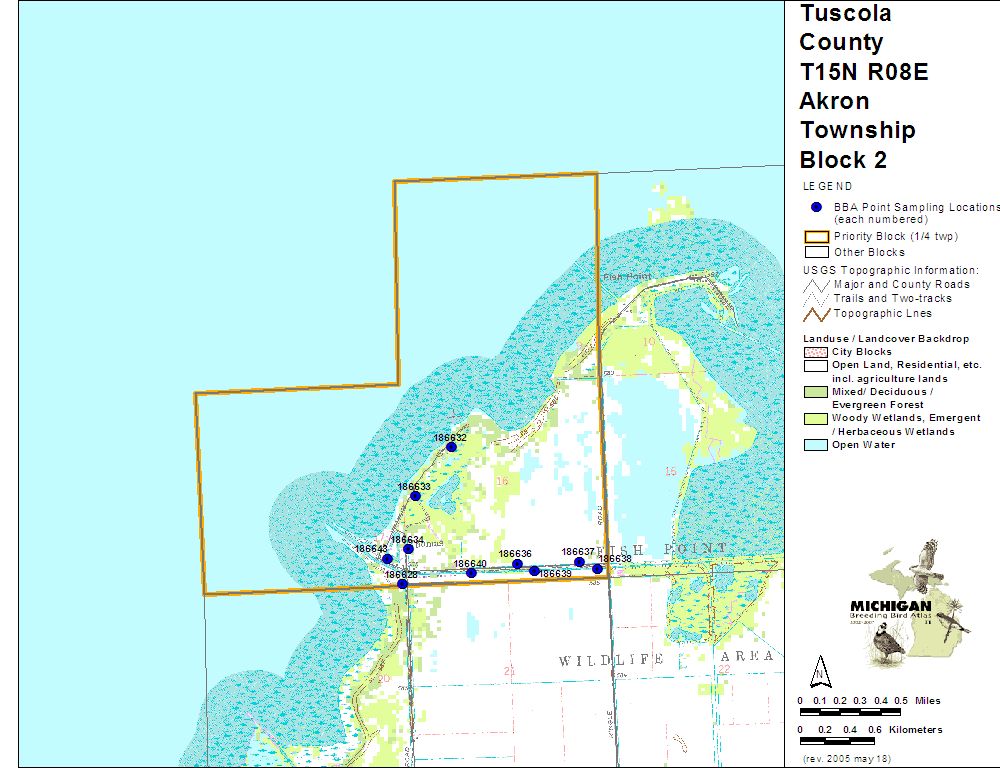
Task: Select sampling point 186643 marker
Action: 387,559
